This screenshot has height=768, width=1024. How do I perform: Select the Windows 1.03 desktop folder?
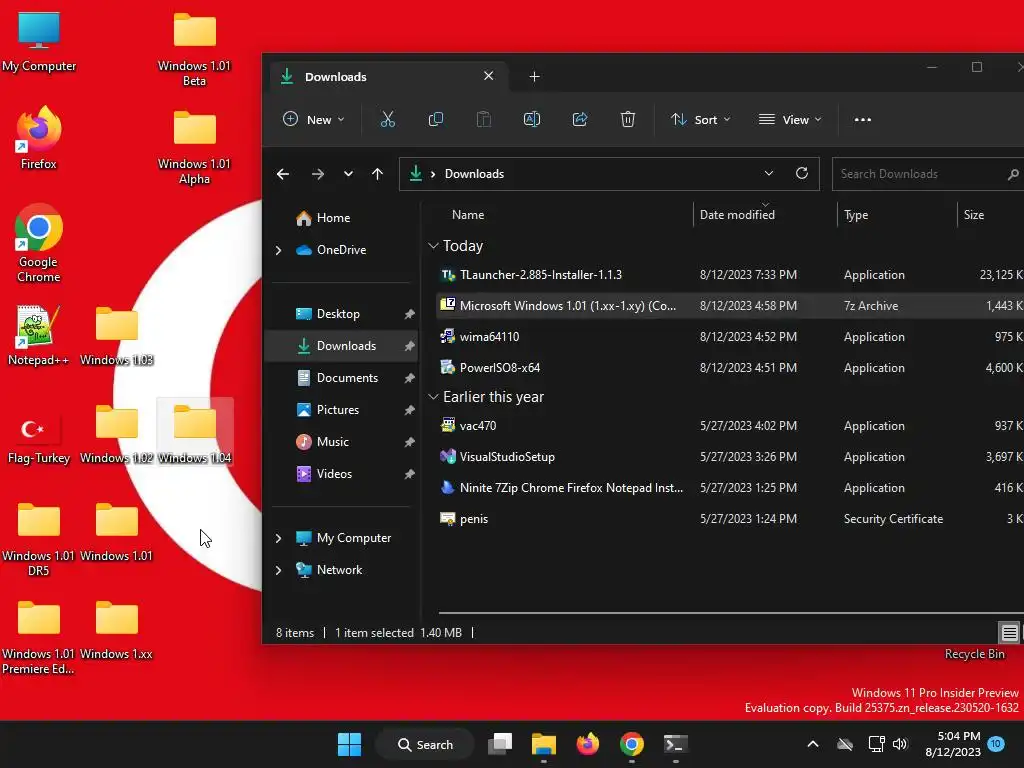[117, 336]
